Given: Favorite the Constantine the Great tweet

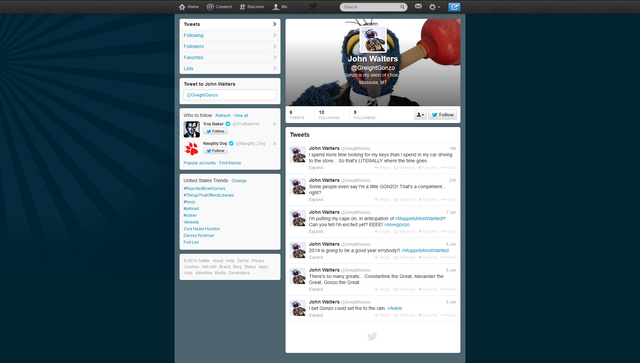Looking at the screenshot, I should [x=427, y=289].
